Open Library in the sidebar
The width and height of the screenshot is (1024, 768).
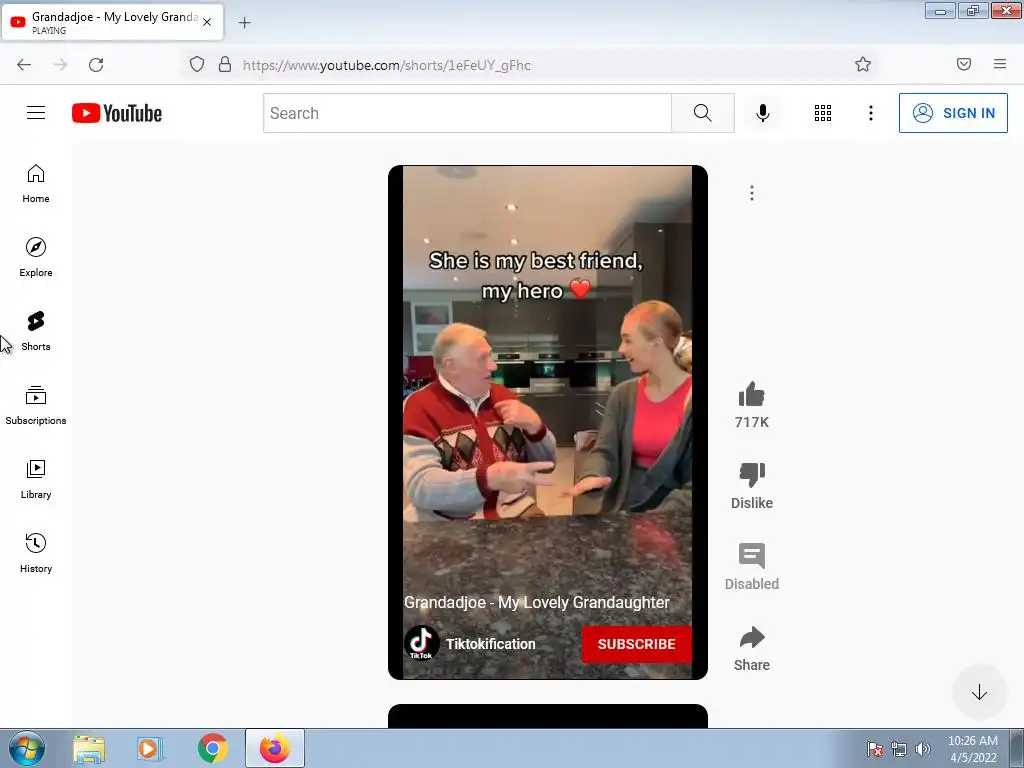pyautogui.click(x=36, y=479)
